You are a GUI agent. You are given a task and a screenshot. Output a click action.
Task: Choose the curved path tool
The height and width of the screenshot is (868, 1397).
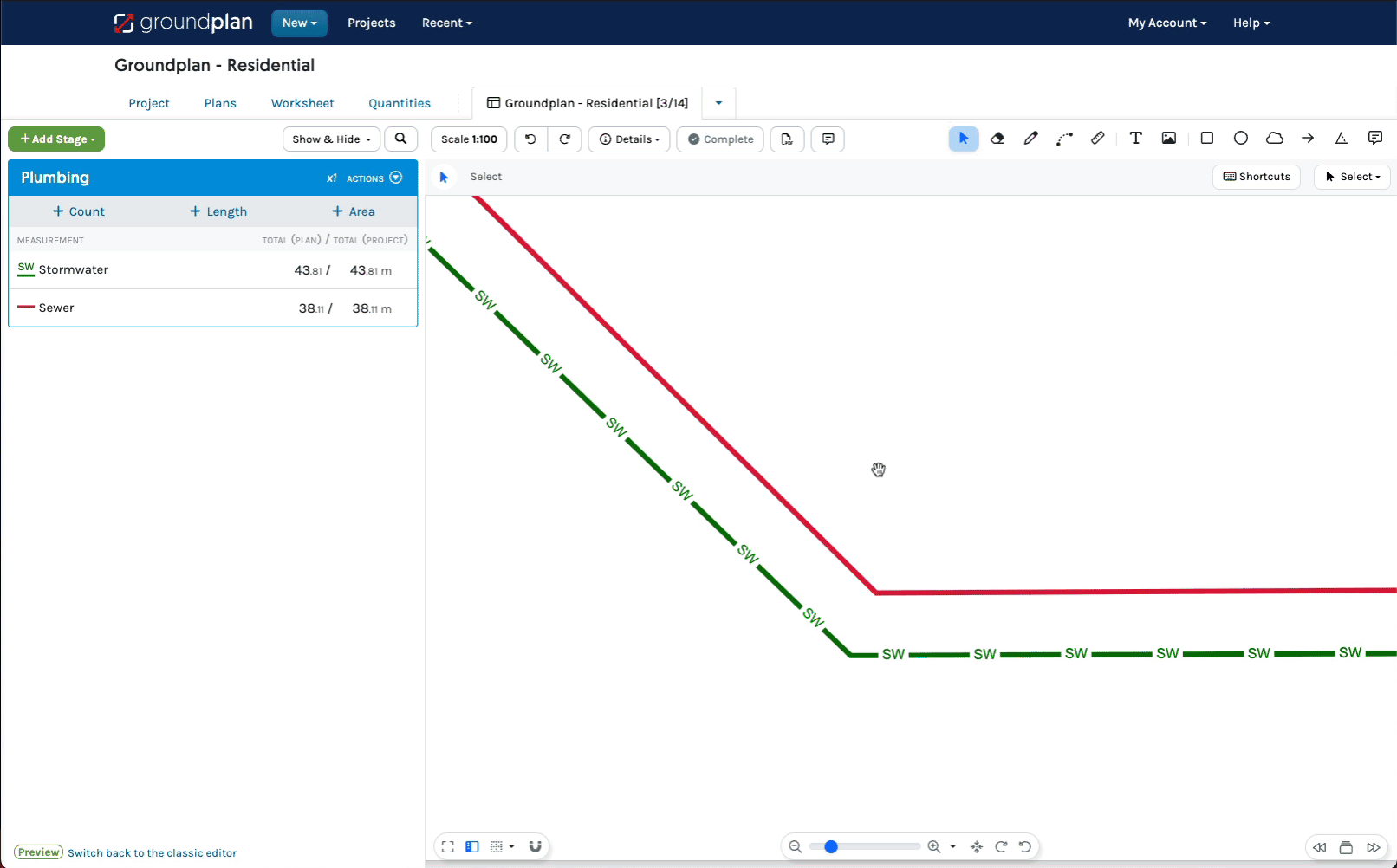(1064, 139)
